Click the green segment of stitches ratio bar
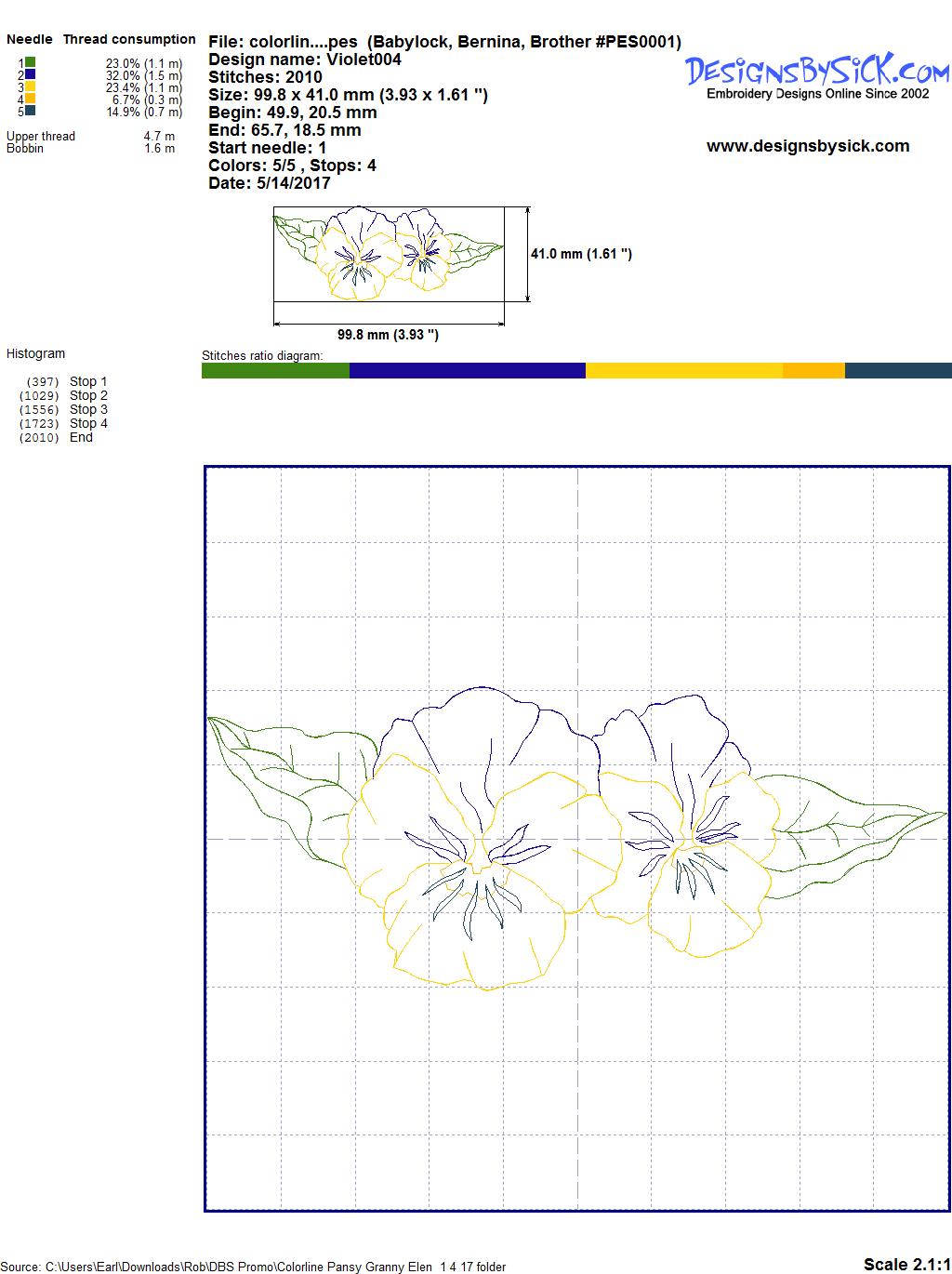Viewport: 952px width, 1274px height. coord(275,370)
